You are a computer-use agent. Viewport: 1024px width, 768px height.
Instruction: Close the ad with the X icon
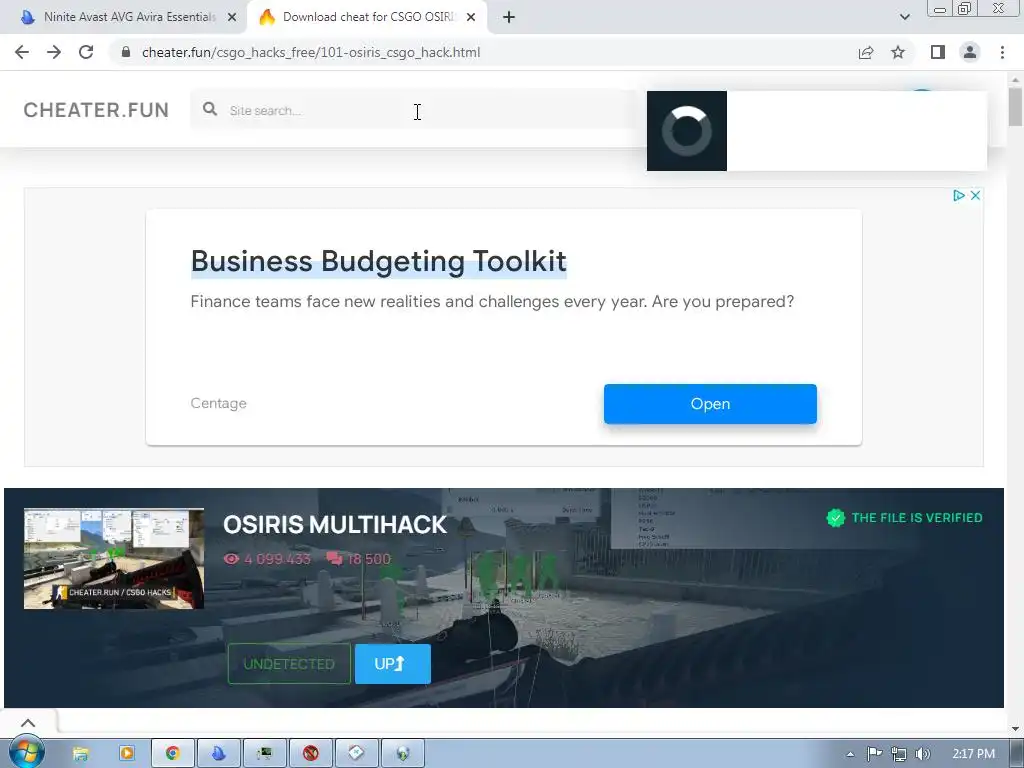pyautogui.click(x=975, y=195)
